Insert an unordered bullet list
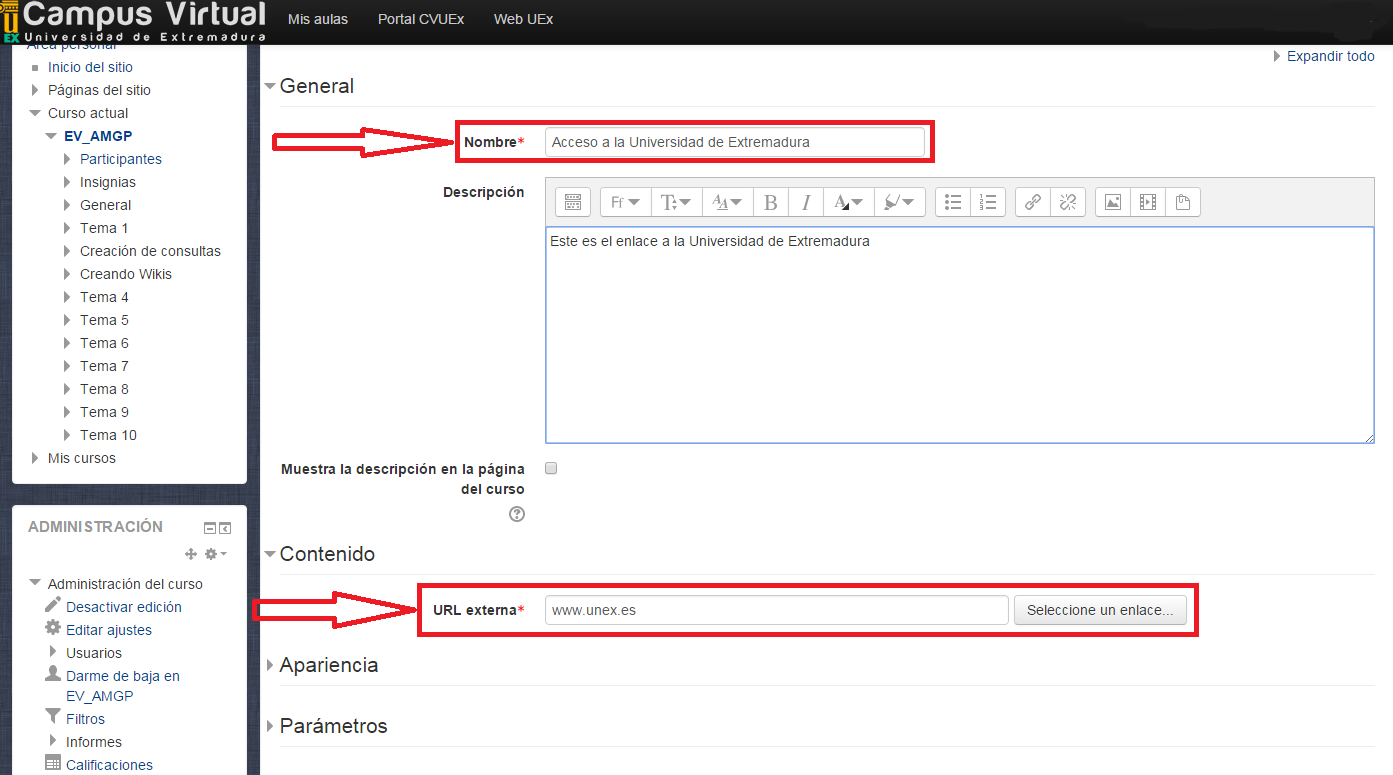 click(x=953, y=203)
